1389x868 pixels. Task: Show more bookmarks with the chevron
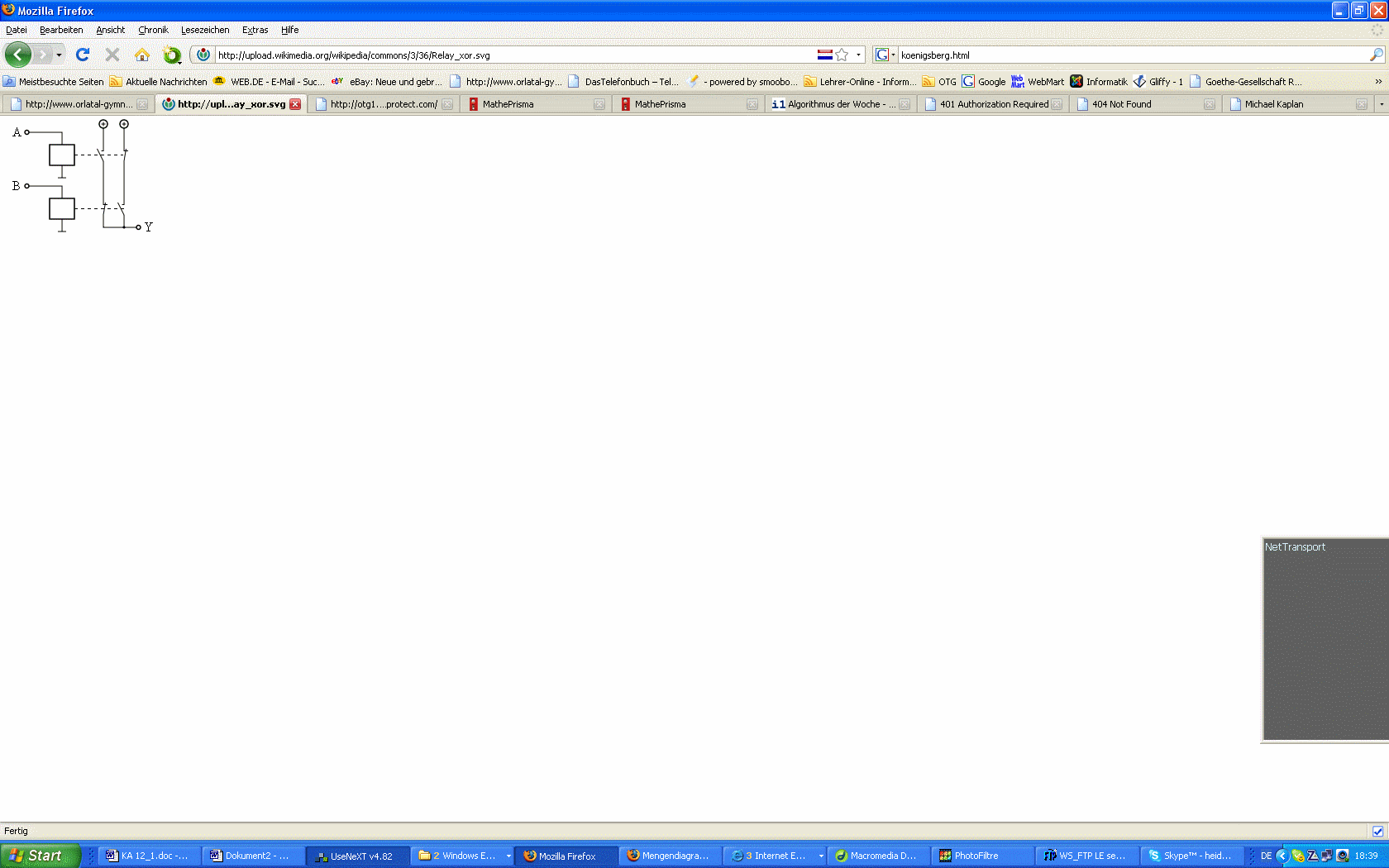1378,82
